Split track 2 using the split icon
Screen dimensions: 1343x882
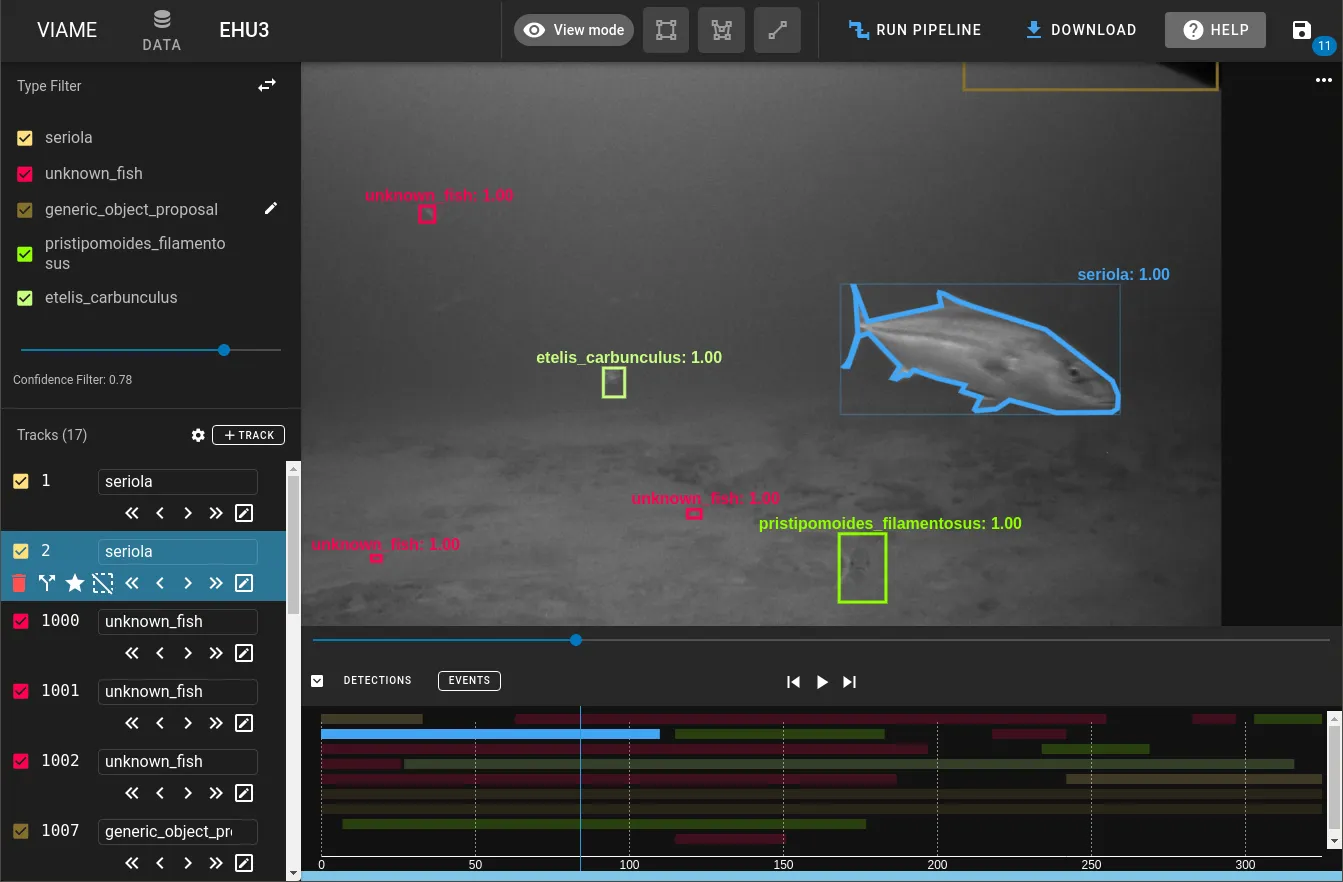pos(47,583)
